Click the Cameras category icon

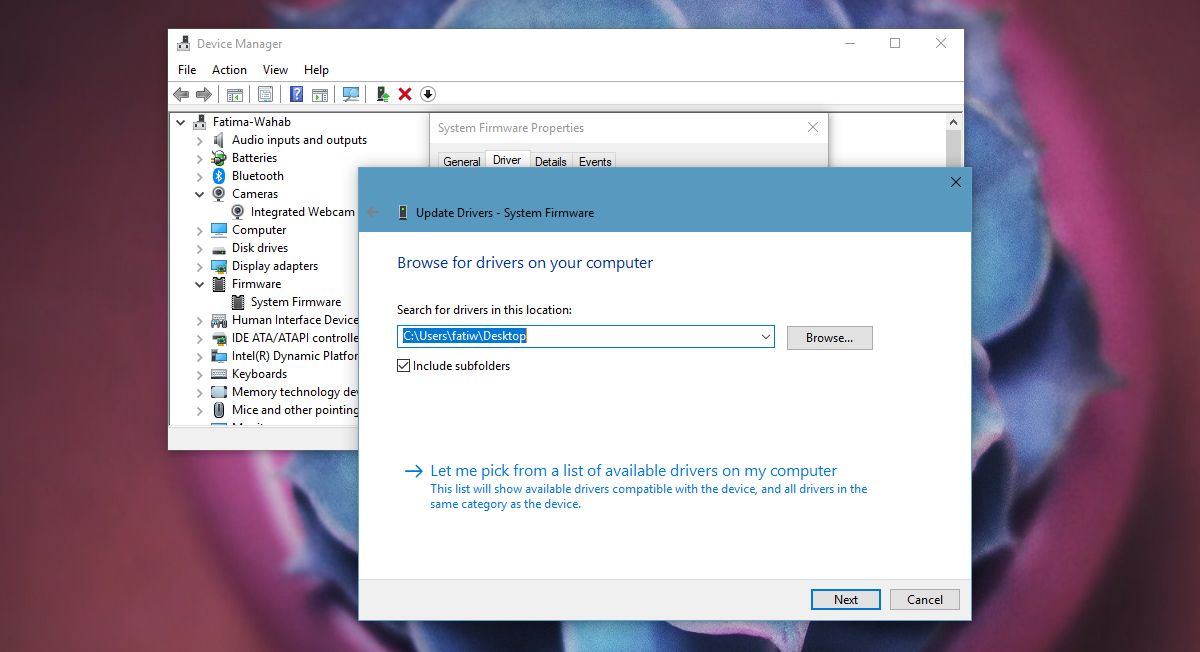[219, 194]
